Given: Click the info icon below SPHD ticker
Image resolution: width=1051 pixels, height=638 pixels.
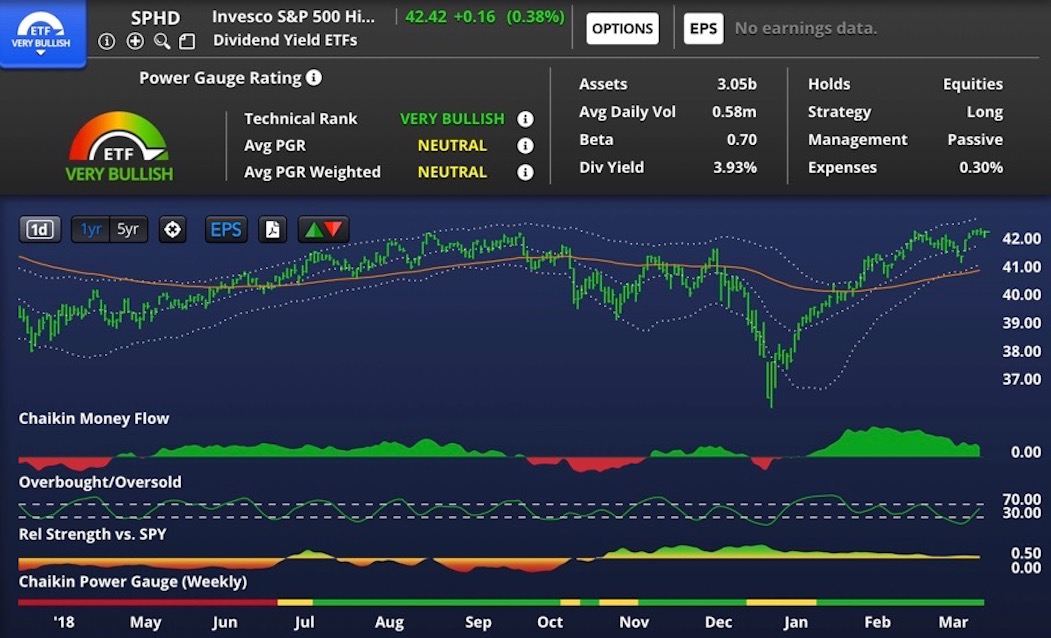Looking at the screenshot, I should [x=107, y=41].
